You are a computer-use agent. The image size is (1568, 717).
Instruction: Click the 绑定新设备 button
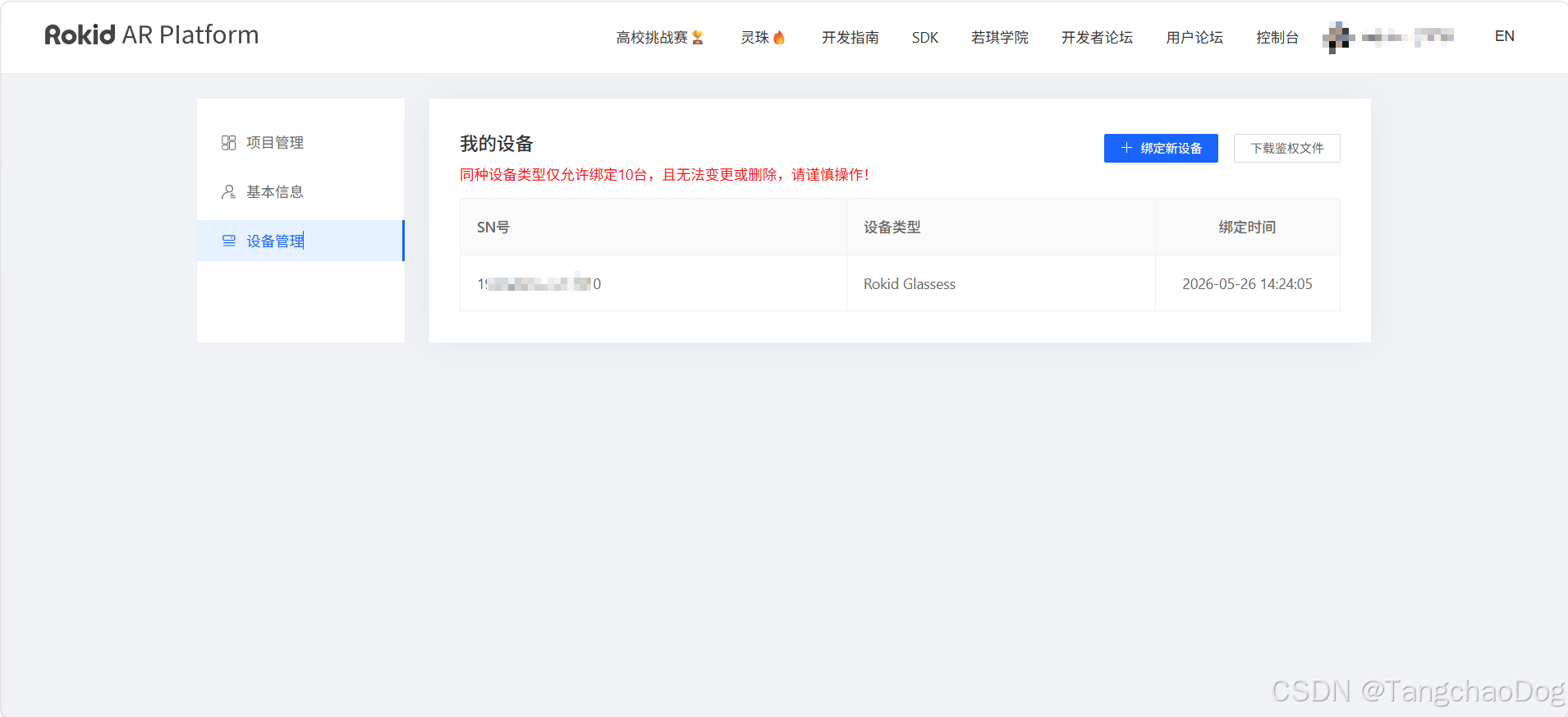(x=1161, y=148)
